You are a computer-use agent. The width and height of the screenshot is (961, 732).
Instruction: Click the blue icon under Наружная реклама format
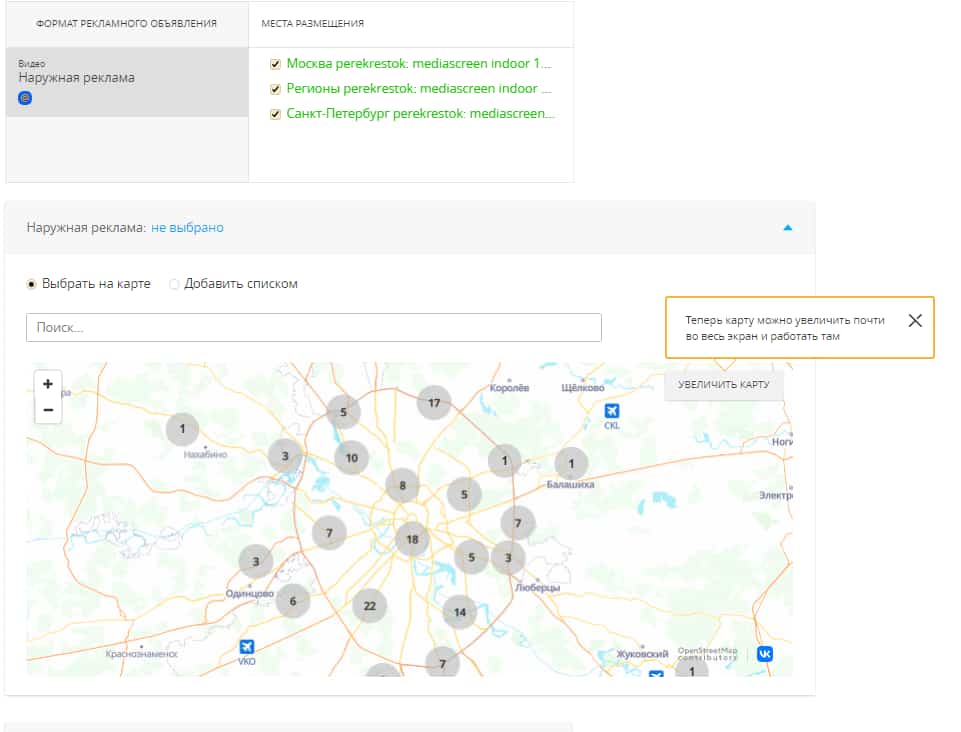pos(25,97)
